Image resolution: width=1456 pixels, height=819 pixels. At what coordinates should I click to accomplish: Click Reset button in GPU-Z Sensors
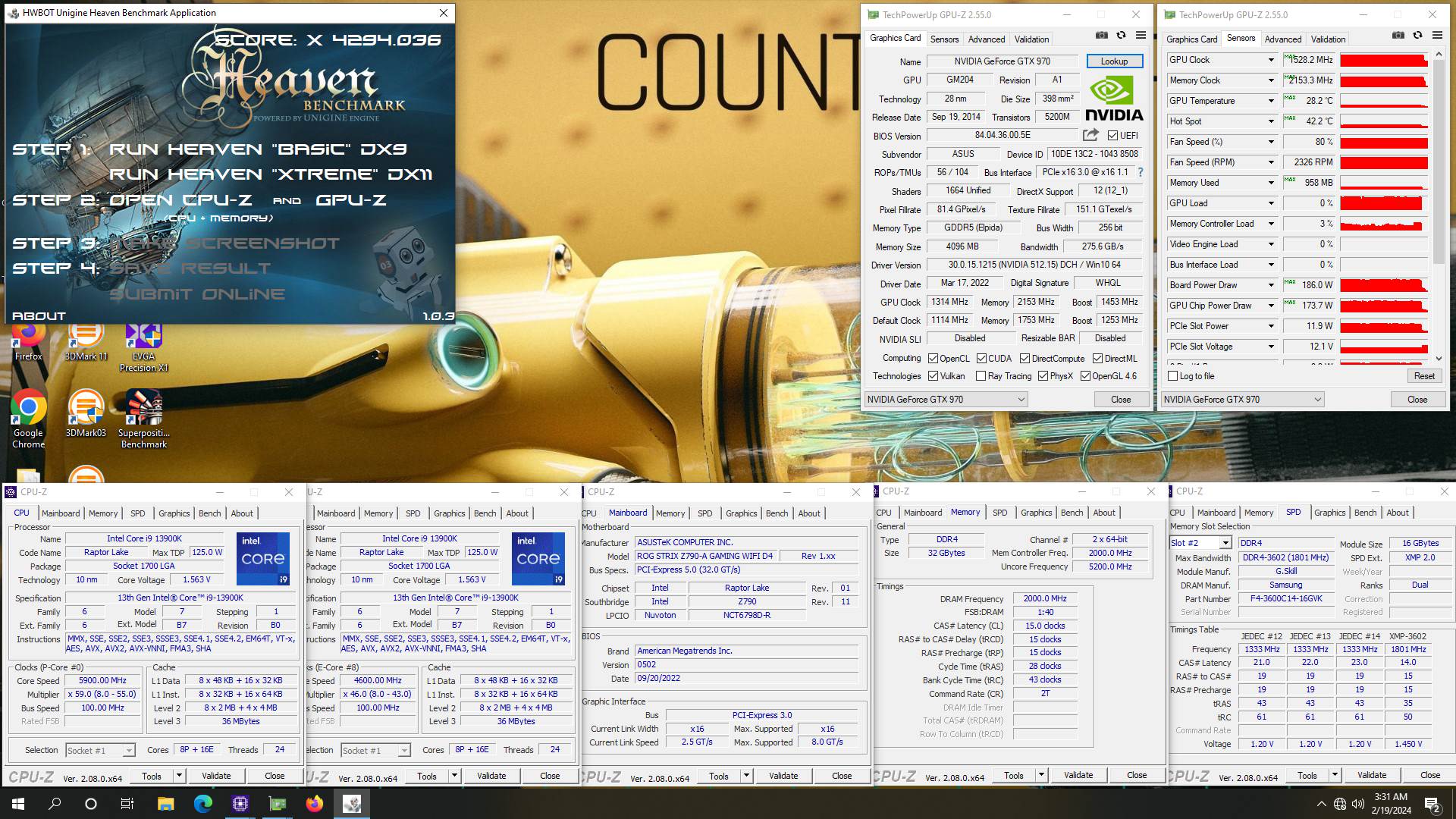point(1424,376)
